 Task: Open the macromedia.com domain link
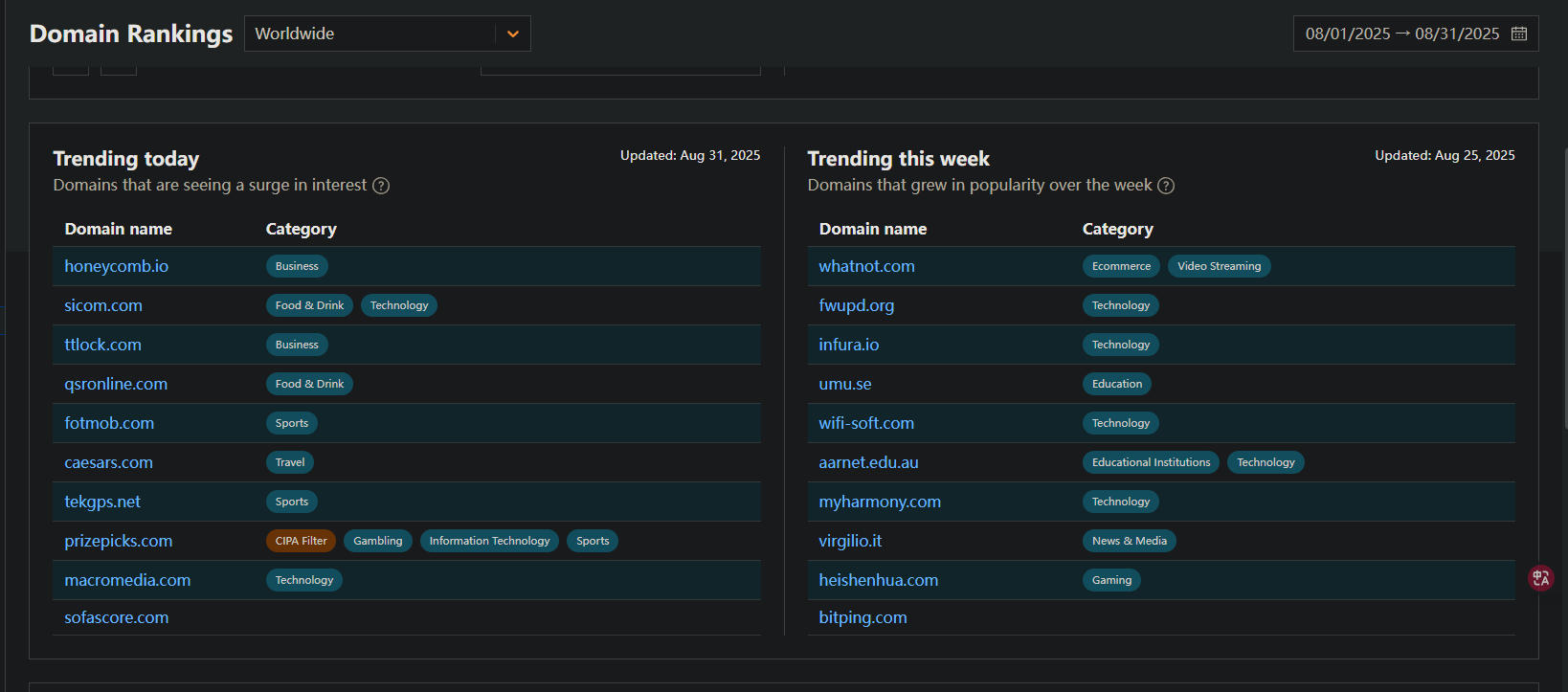(127, 580)
